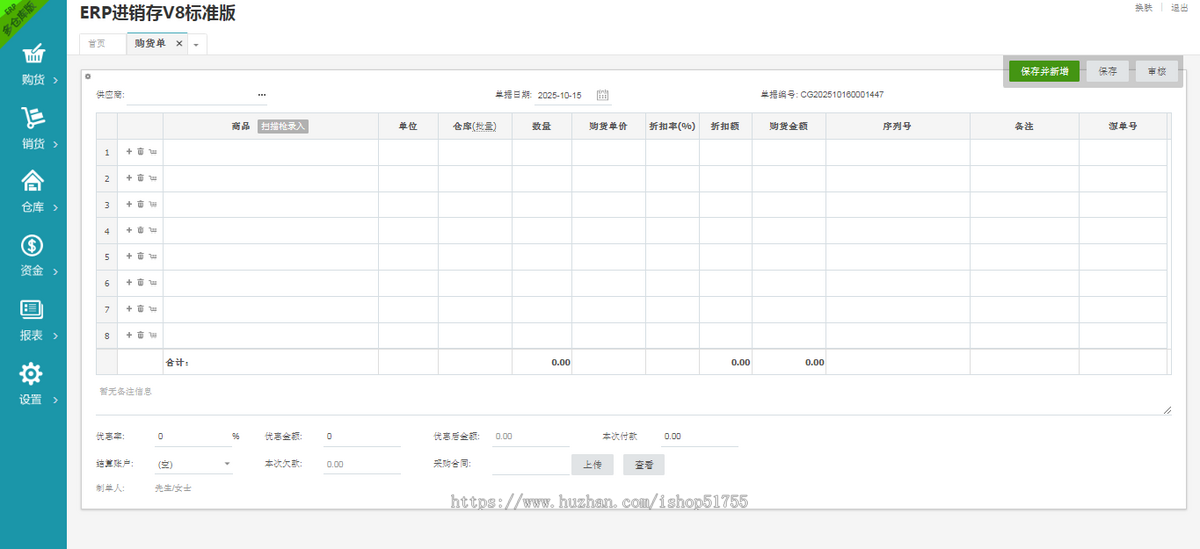Click the 审核 button

point(1157,71)
